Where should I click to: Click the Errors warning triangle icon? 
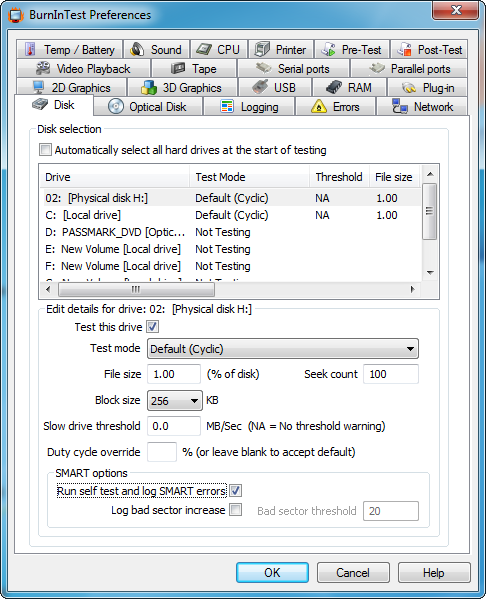pyautogui.click(x=319, y=107)
